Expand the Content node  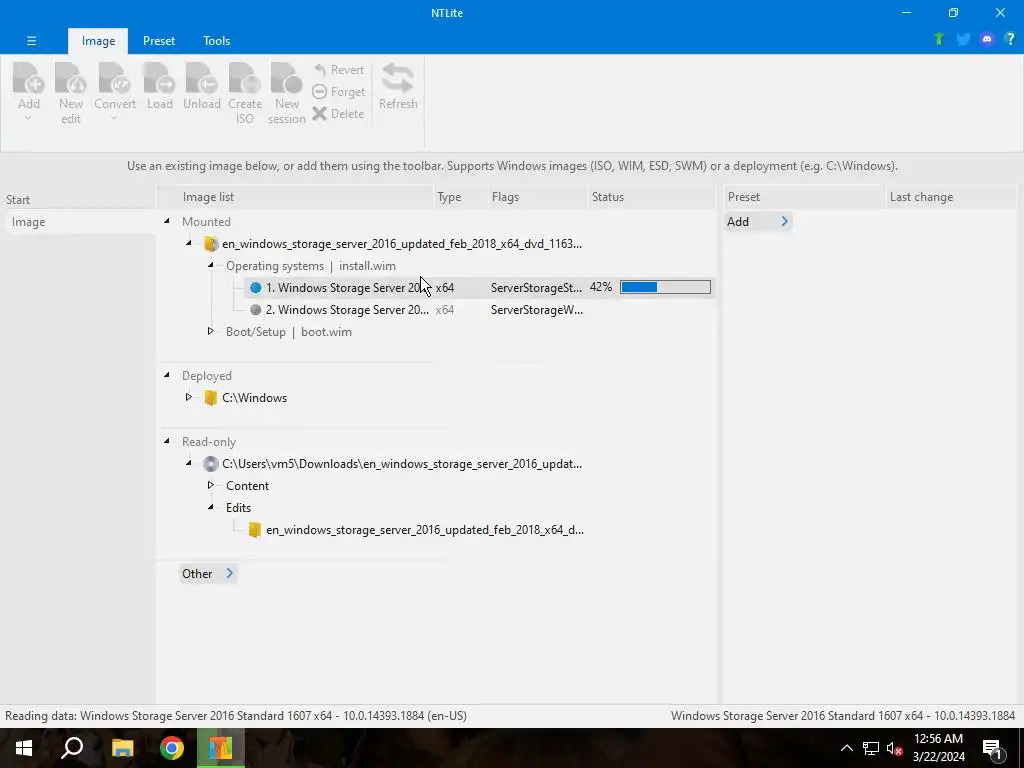tap(210, 485)
